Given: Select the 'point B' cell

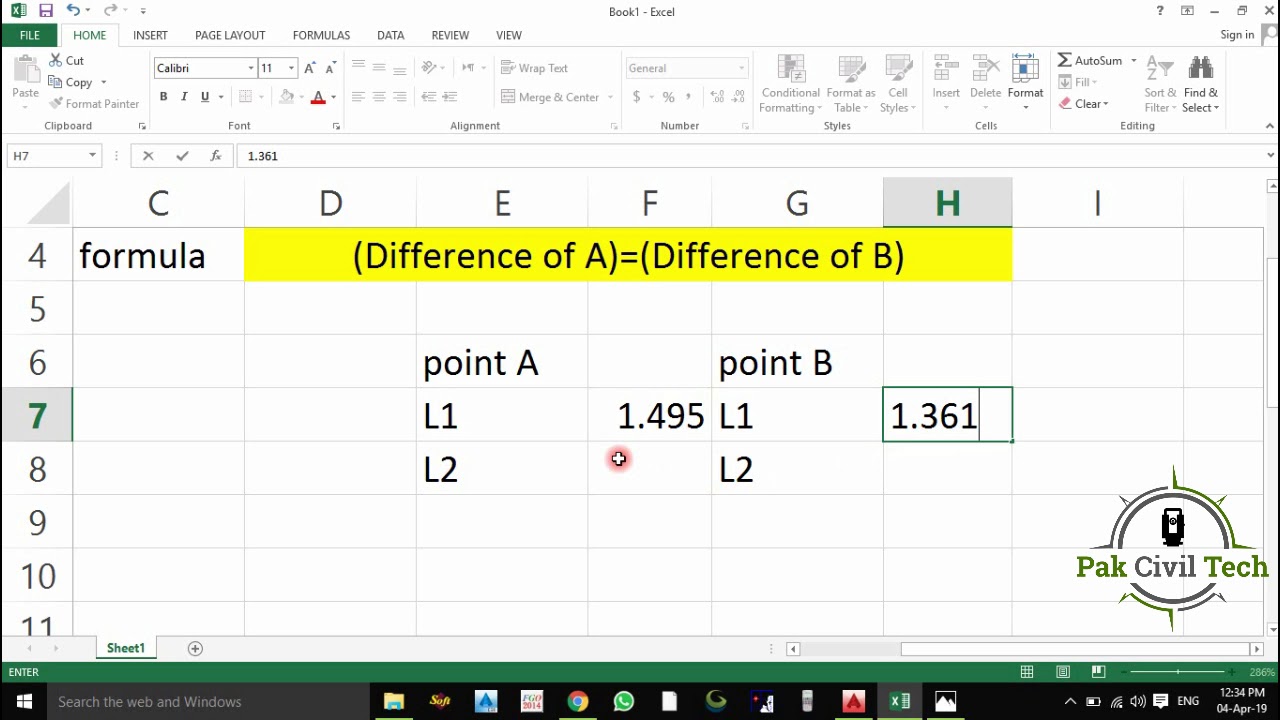Looking at the screenshot, I should [x=797, y=362].
